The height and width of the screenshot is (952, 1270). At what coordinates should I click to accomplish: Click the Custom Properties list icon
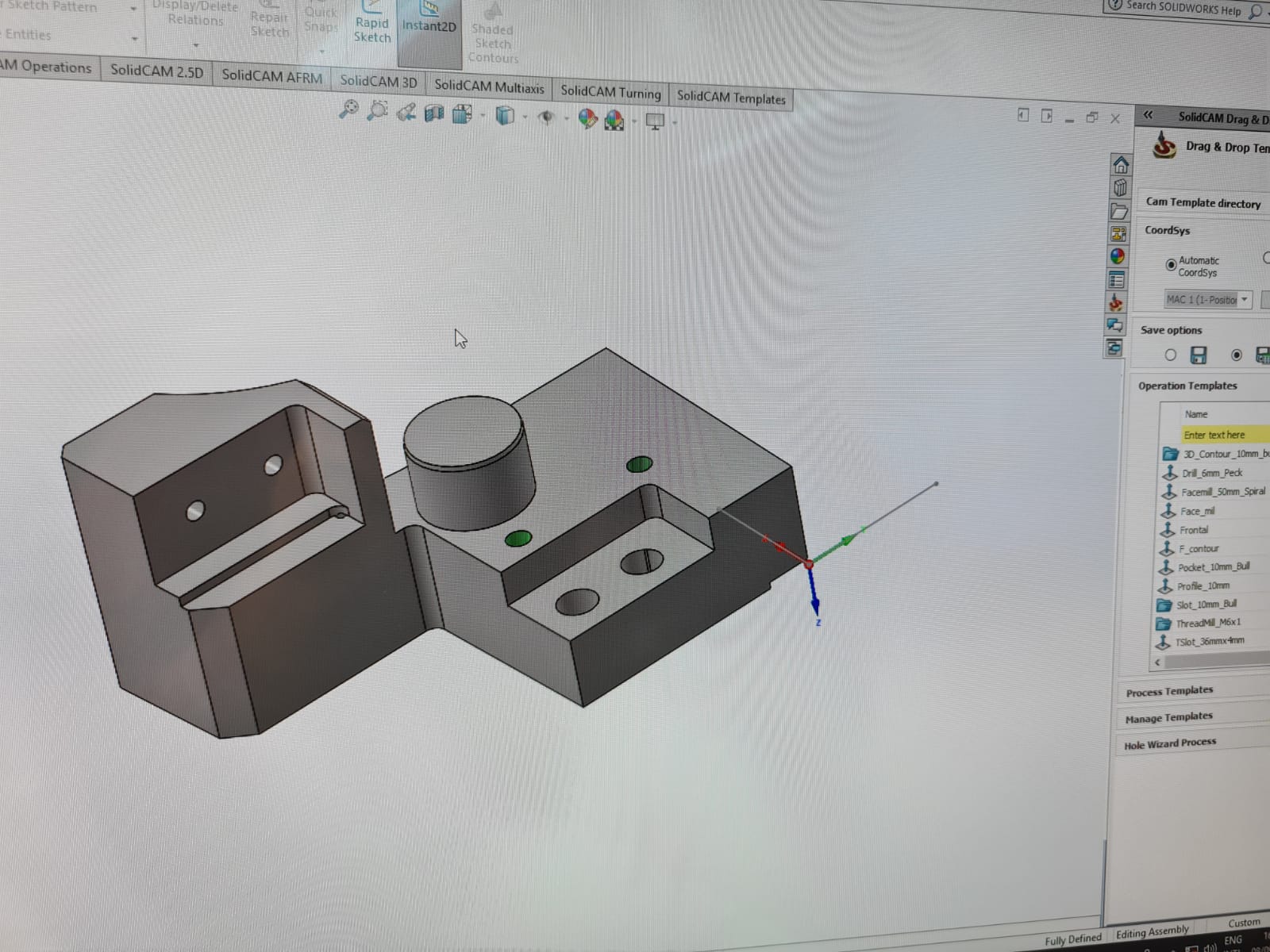click(x=1117, y=280)
